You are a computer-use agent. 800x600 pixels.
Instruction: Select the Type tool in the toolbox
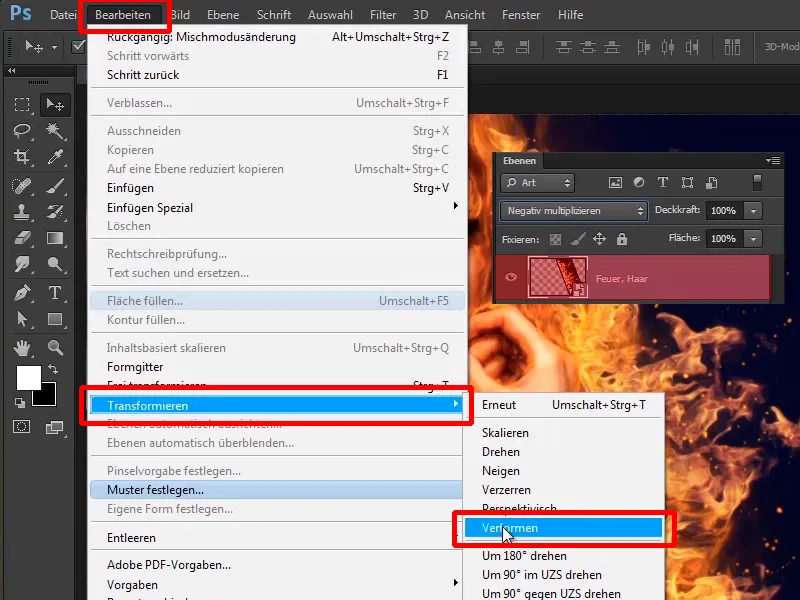coord(55,293)
